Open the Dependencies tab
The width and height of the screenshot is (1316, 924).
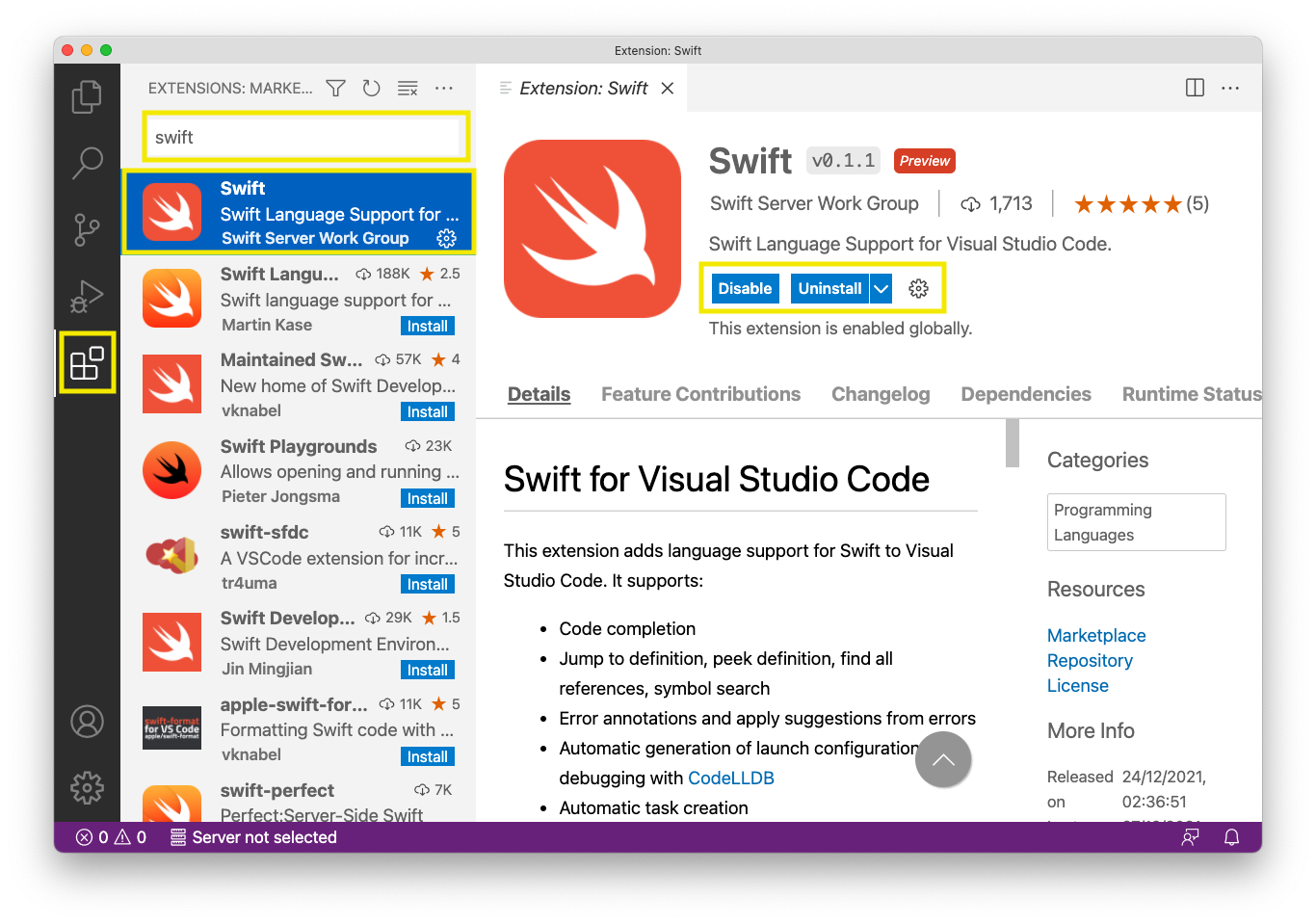[x=1026, y=394]
